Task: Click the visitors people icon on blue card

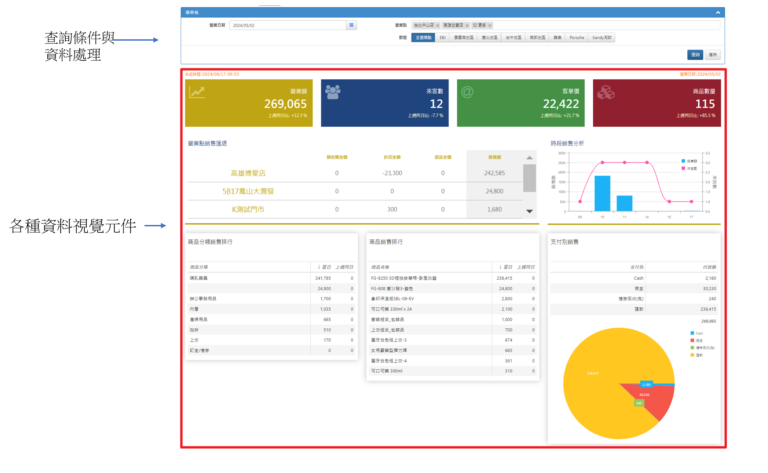Action: coord(333,93)
